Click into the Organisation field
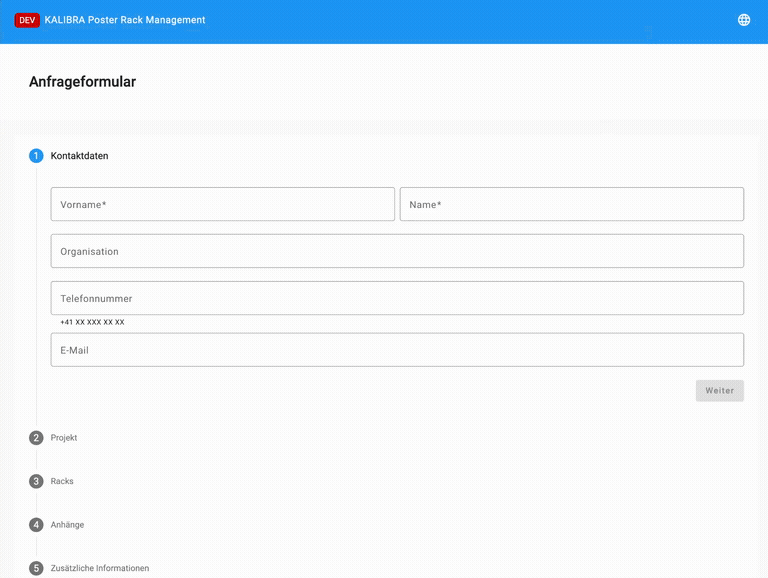 (397, 251)
